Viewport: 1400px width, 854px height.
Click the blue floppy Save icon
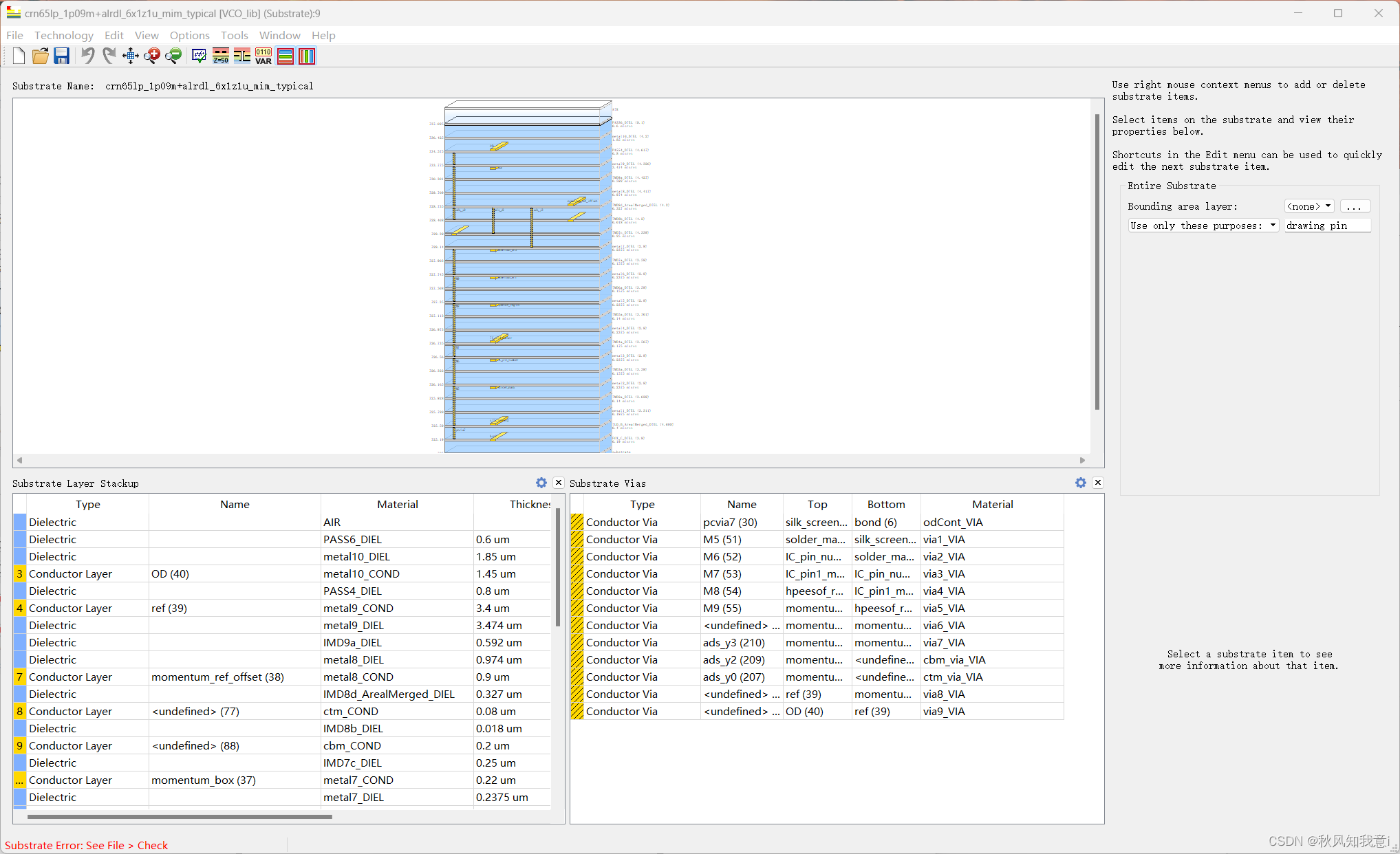point(62,56)
